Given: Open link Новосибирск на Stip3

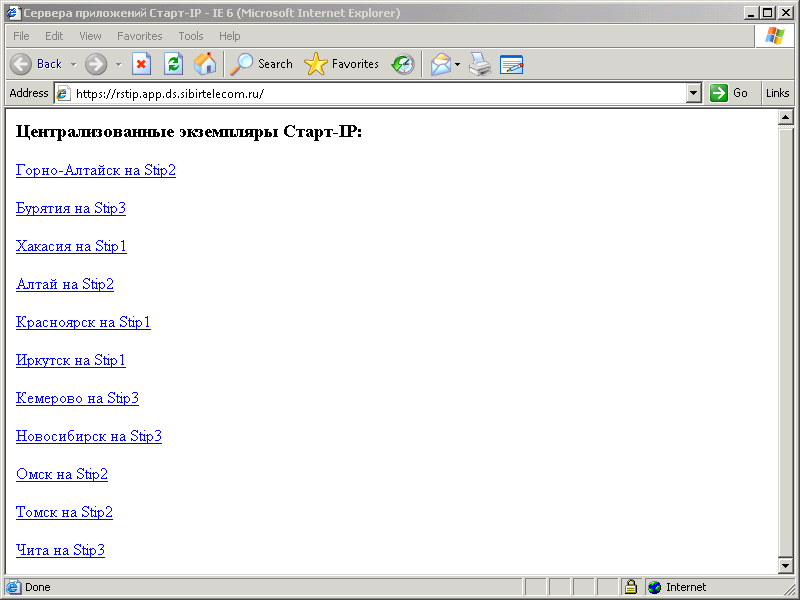Looking at the screenshot, I should point(89,436).
